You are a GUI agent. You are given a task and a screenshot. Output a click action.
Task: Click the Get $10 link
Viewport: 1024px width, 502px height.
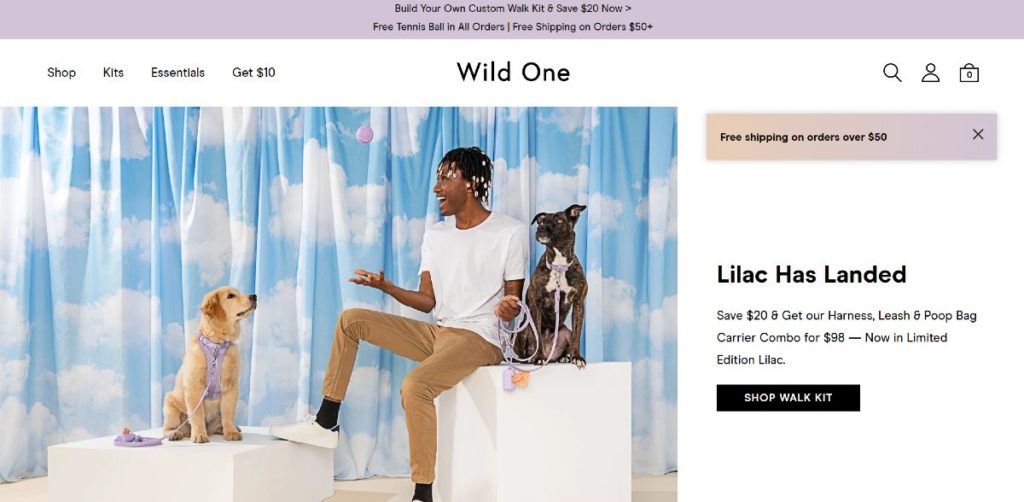(x=254, y=72)
